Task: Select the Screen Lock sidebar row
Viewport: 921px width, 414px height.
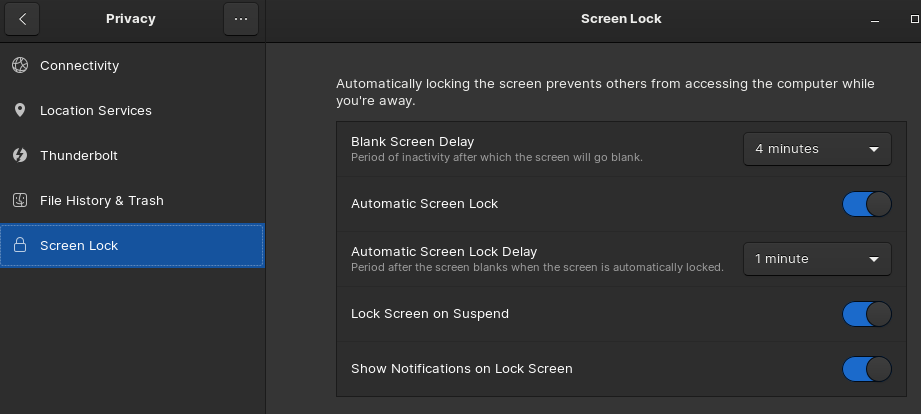Action: coord(132,245)
